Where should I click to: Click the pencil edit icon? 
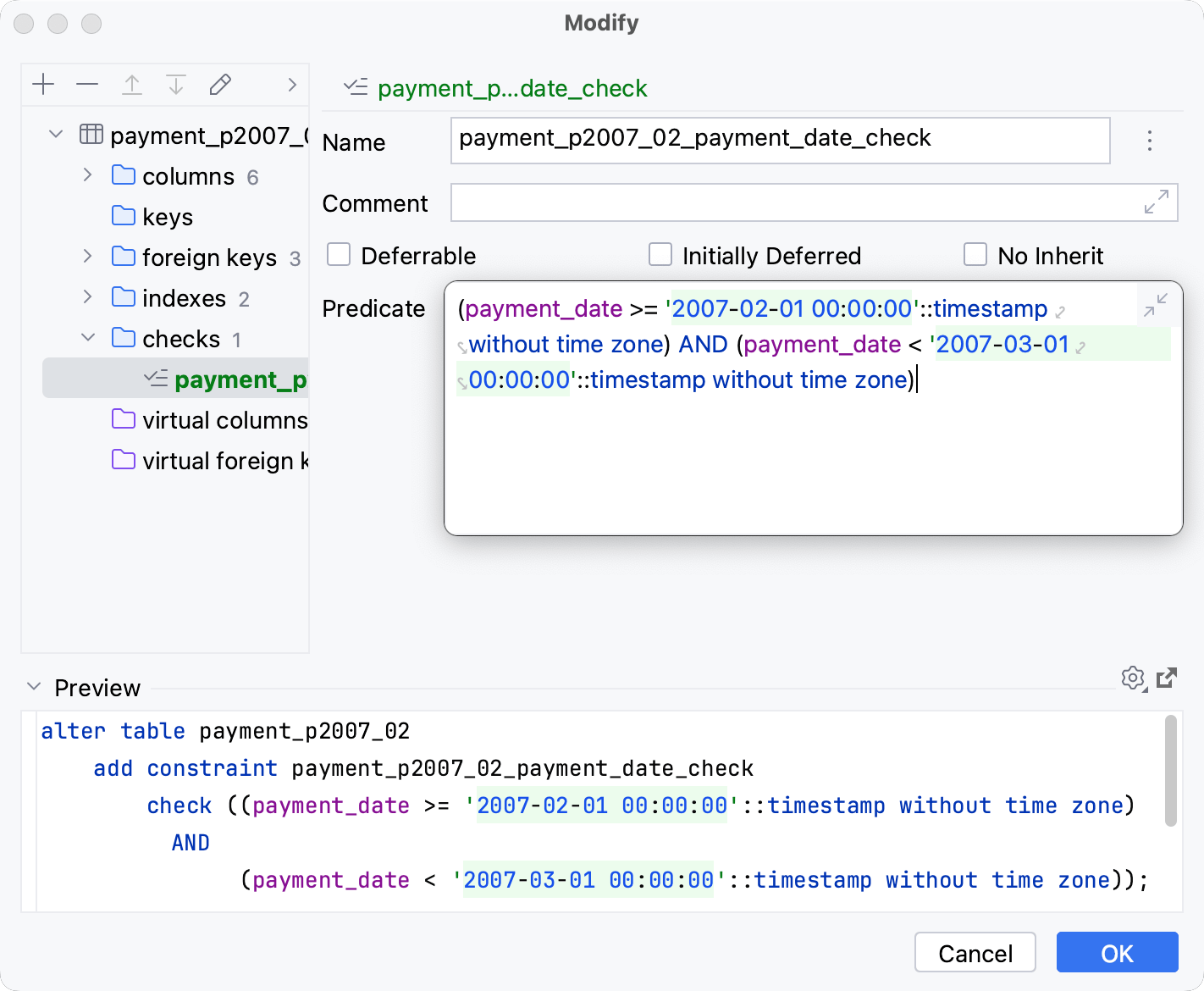click(220, 85)
